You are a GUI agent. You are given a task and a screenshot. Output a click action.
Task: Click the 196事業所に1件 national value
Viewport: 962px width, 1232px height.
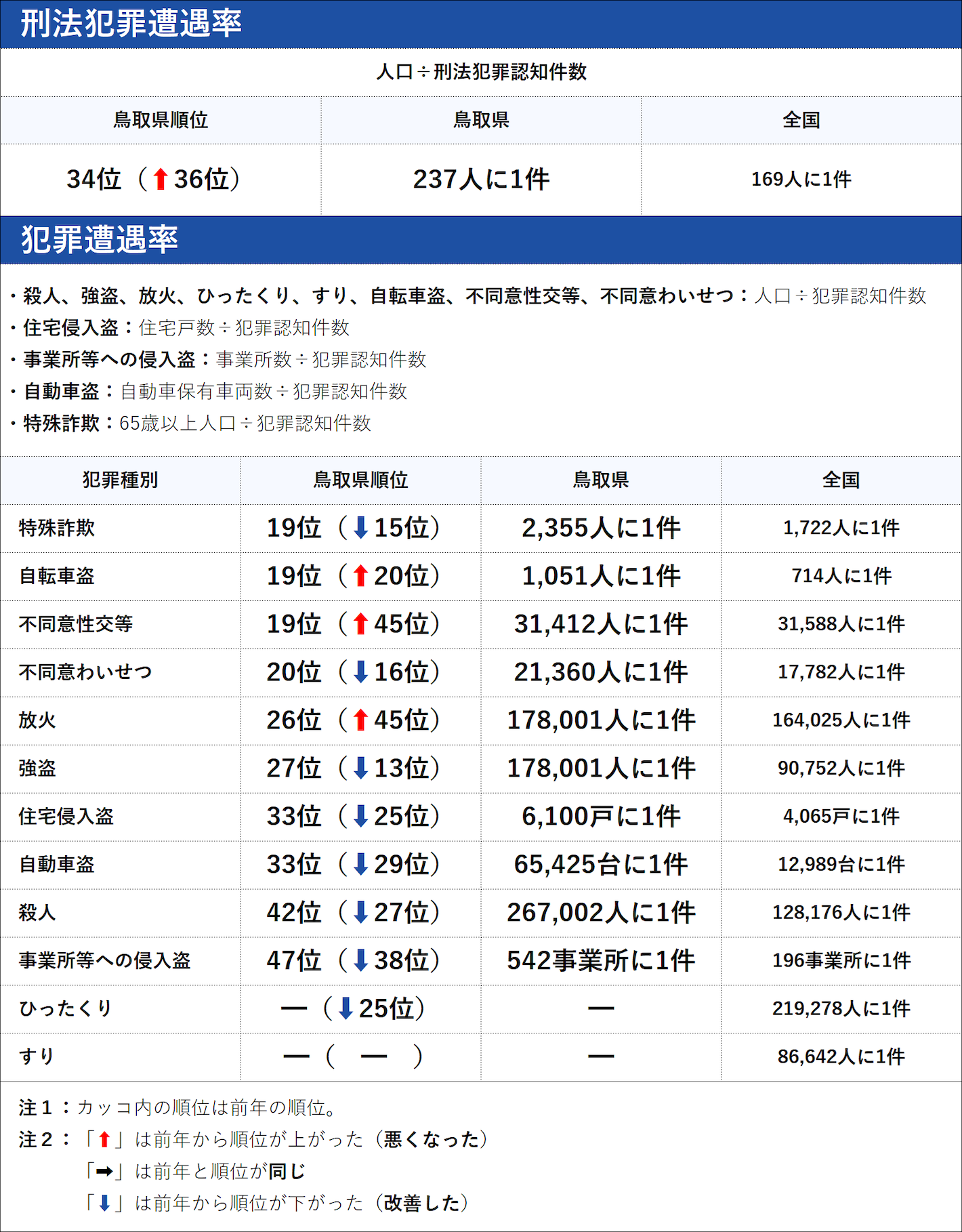(841, 961)
